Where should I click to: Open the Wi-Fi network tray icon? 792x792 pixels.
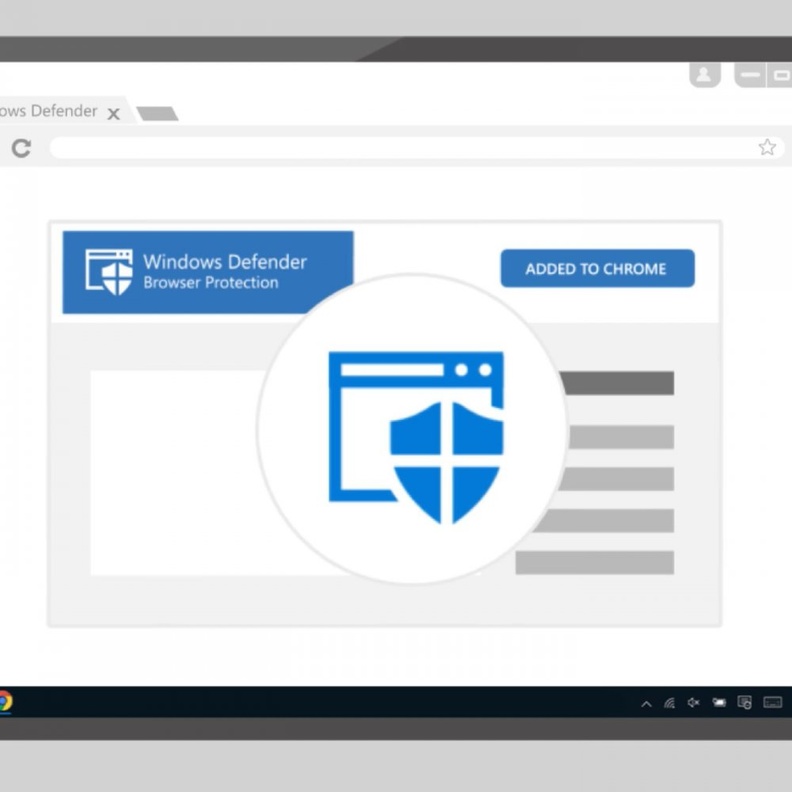click(x=669, y=703)
